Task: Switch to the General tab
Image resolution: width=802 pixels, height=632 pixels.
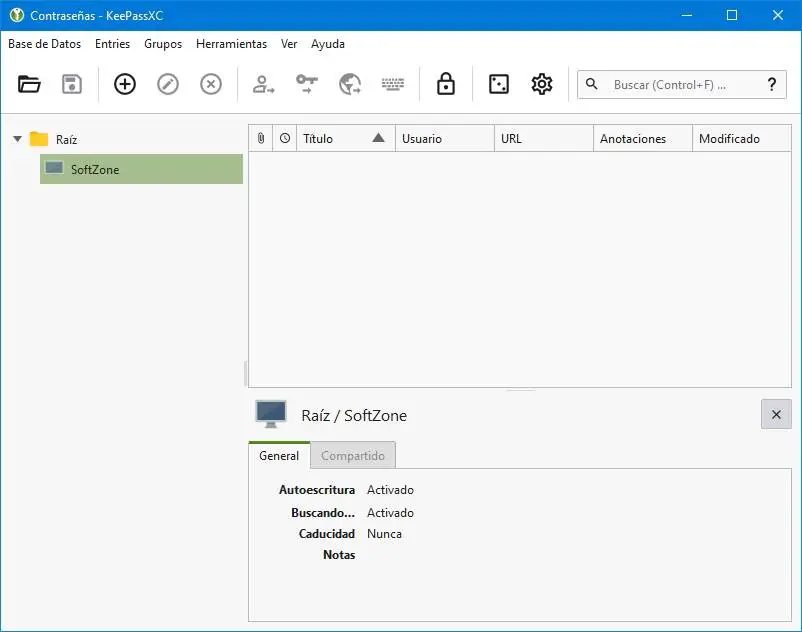Action: pos(279,456)
